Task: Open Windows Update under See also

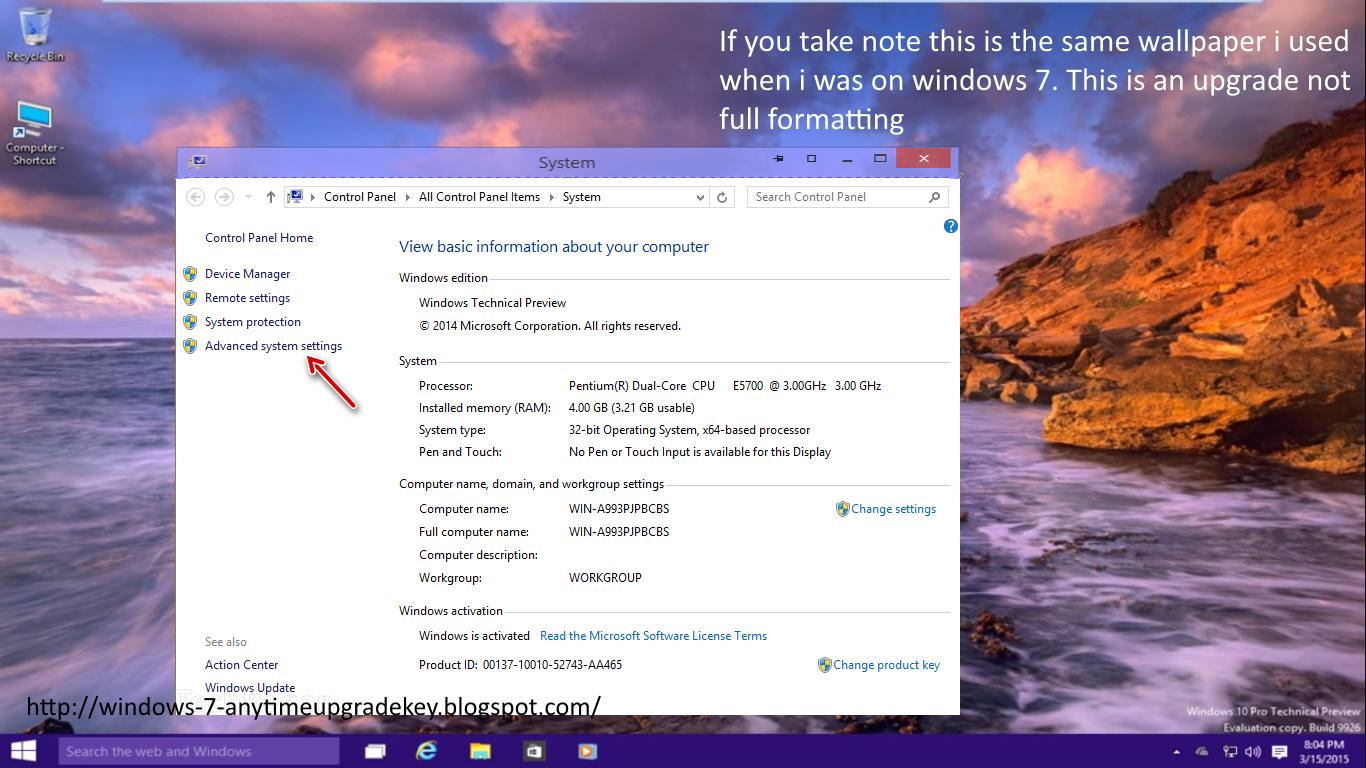Action: (x=250, y=688)
